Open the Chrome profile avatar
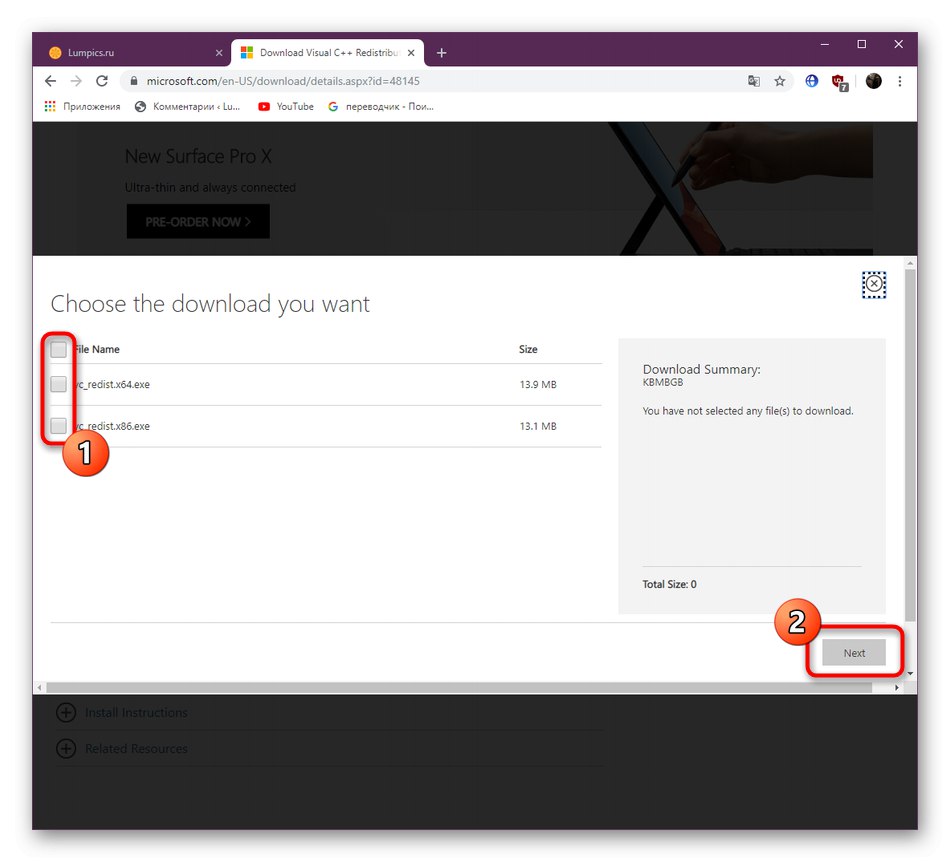The image size is (950, 862). click(x=873, y=81)
